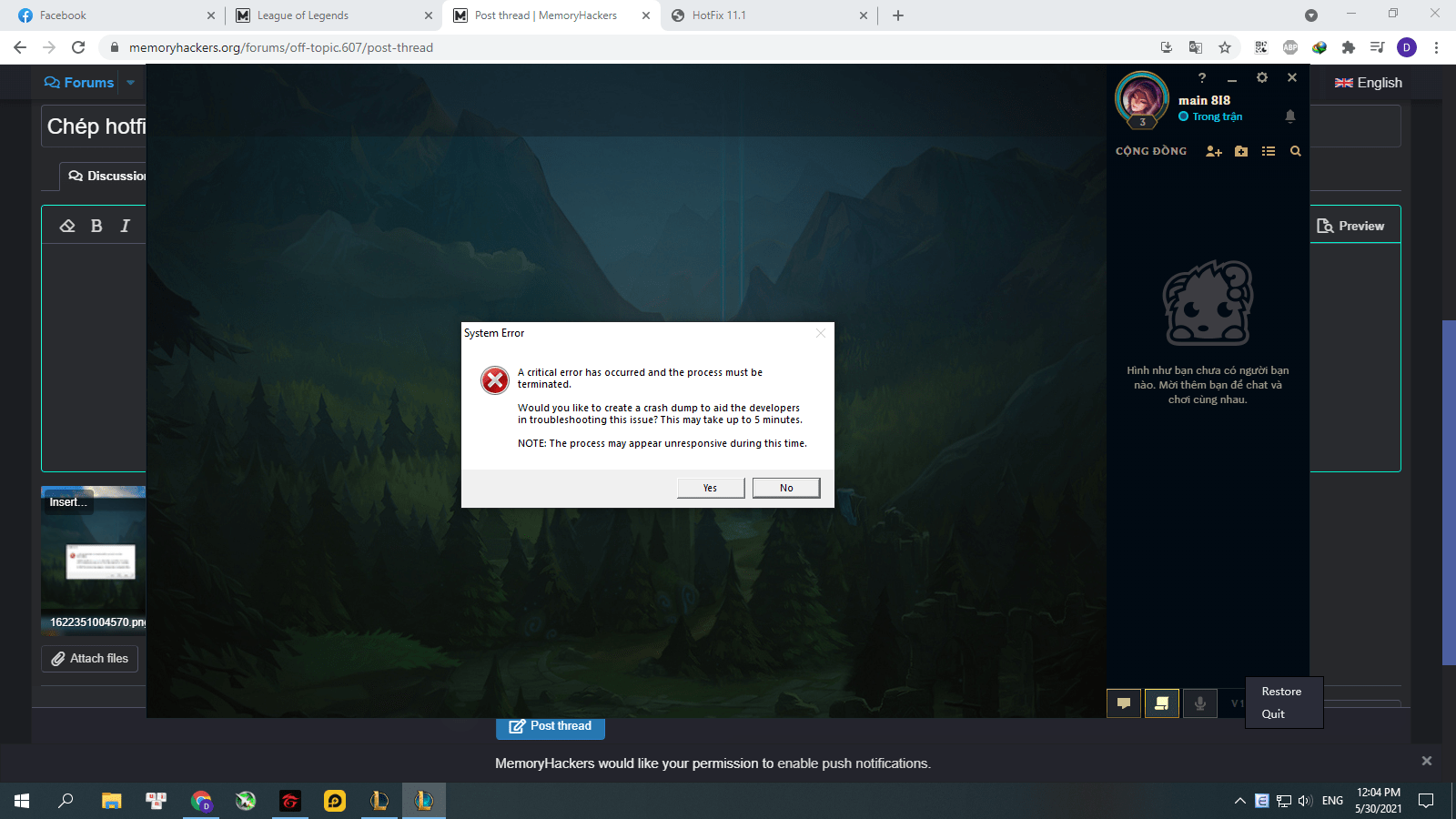The height and width of the screenshot is (819, 1456).
Task: Open the Internet Download Manager extension
Action: tap(1319, 47)
